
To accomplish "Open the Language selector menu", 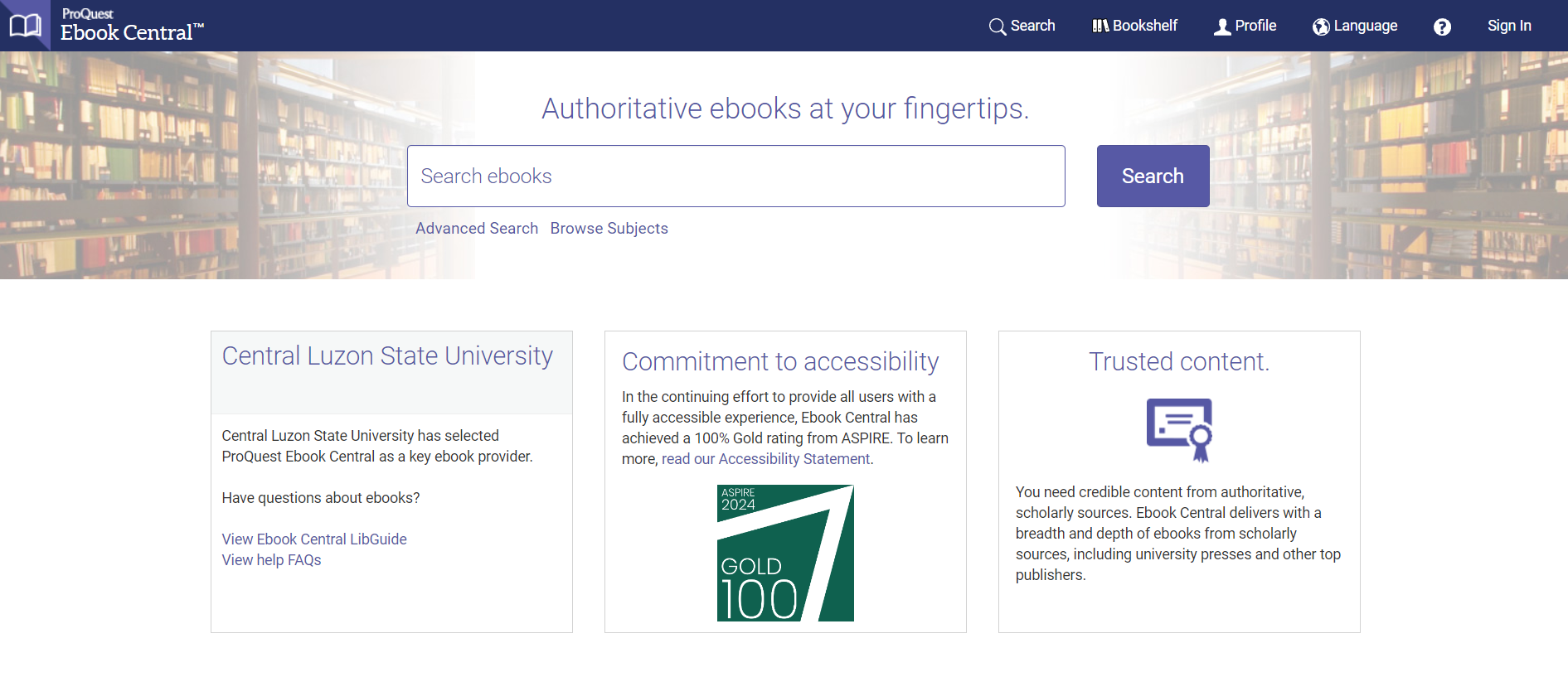I will click(x=1355, y=26).
